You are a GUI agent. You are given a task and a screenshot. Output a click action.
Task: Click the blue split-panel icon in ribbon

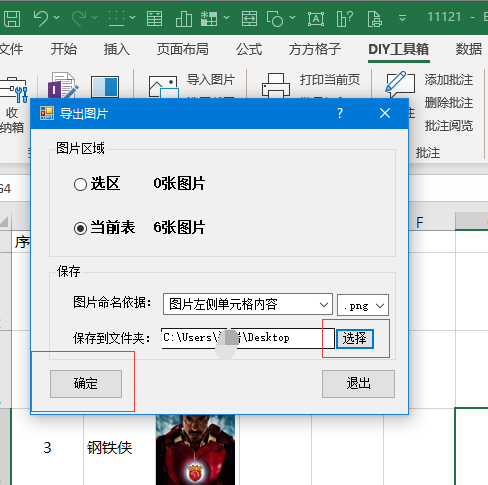[x=105, y=87]
